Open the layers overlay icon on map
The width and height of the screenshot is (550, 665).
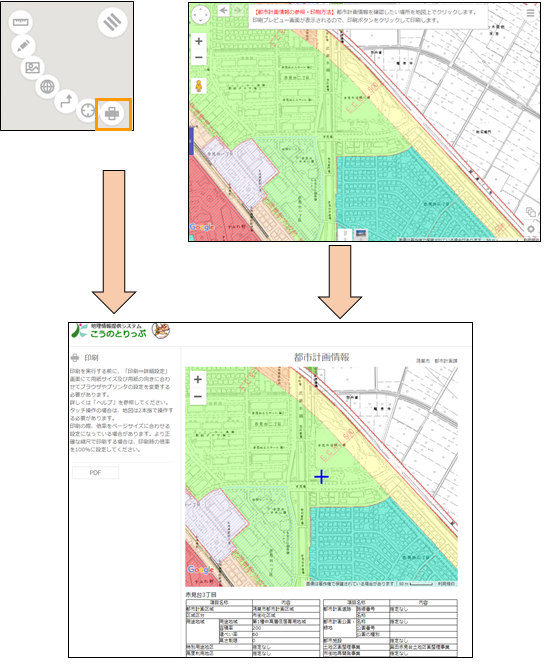(x=530, y=212)
